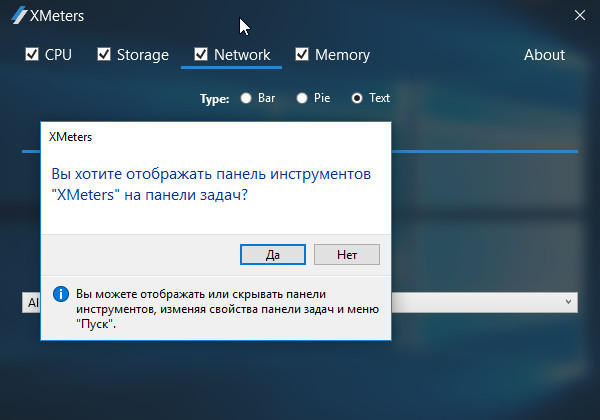Confirm the toolbar prompt with Да
This screenshot has width=600, height=420.
pos(273,254)
